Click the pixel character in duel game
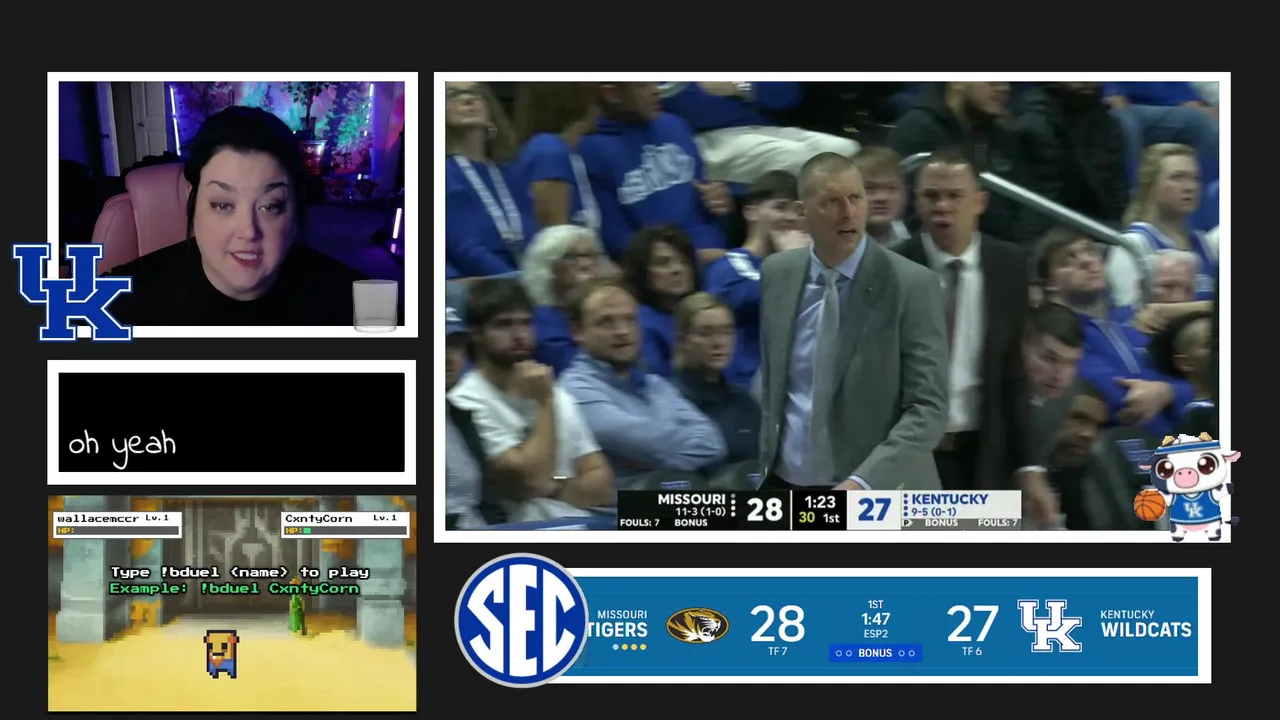Screen dimensions: 1280x720 [221, 653]
